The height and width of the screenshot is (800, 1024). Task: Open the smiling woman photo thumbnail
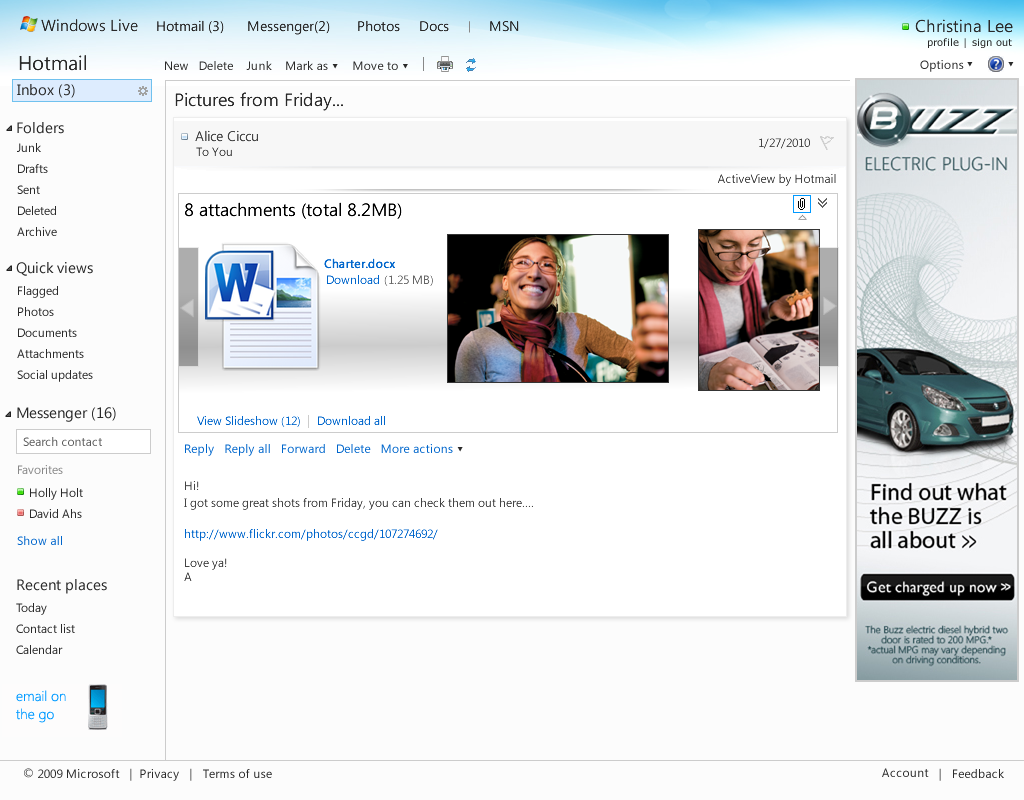[x=558, y=308]
